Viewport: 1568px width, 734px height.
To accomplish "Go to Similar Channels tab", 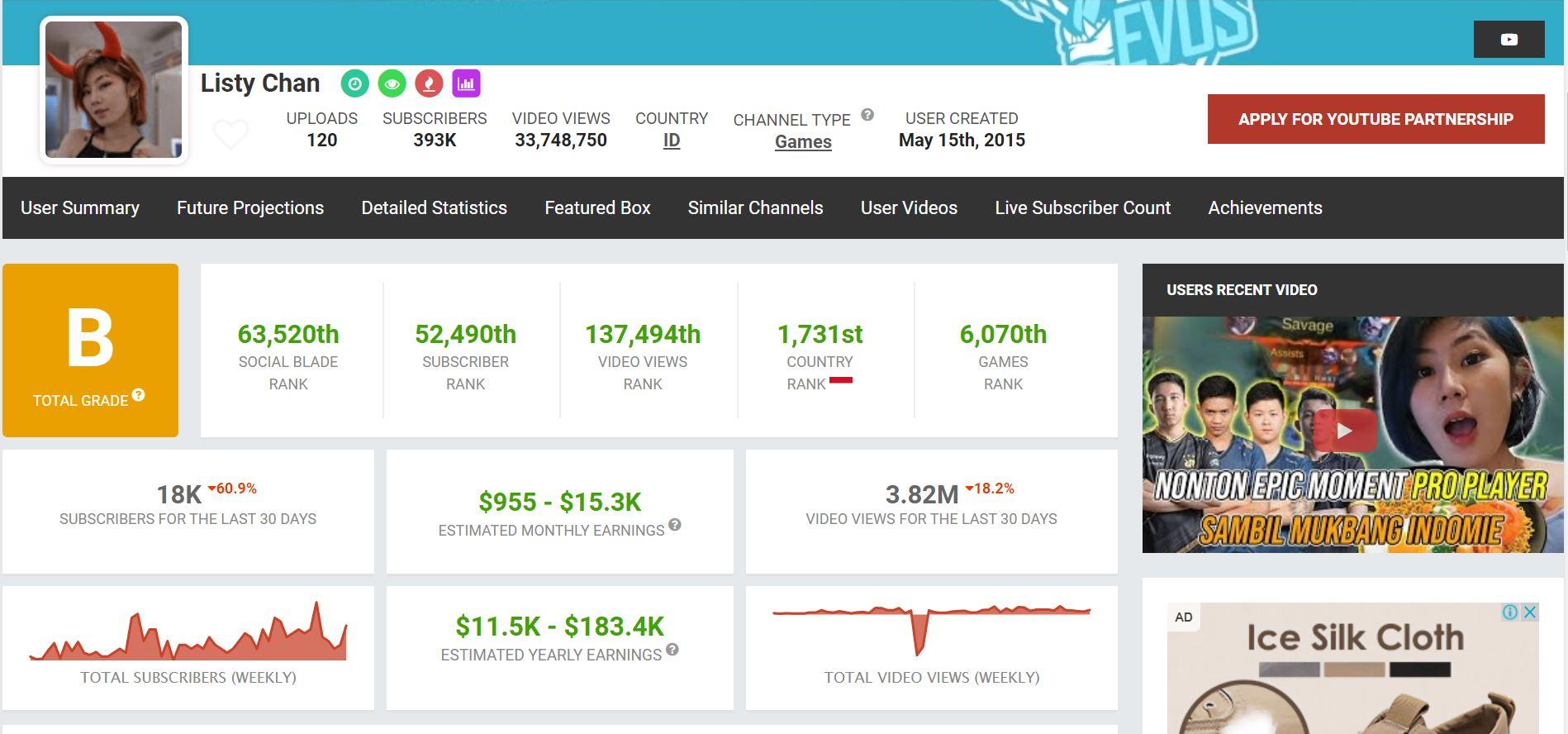I will [756, 207].
